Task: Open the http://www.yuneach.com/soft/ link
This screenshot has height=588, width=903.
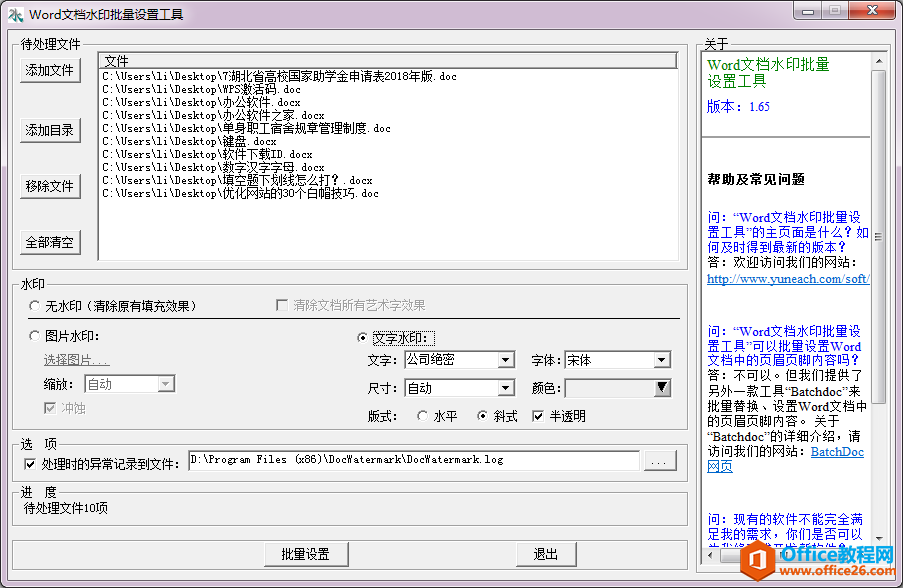Action: 788,279
